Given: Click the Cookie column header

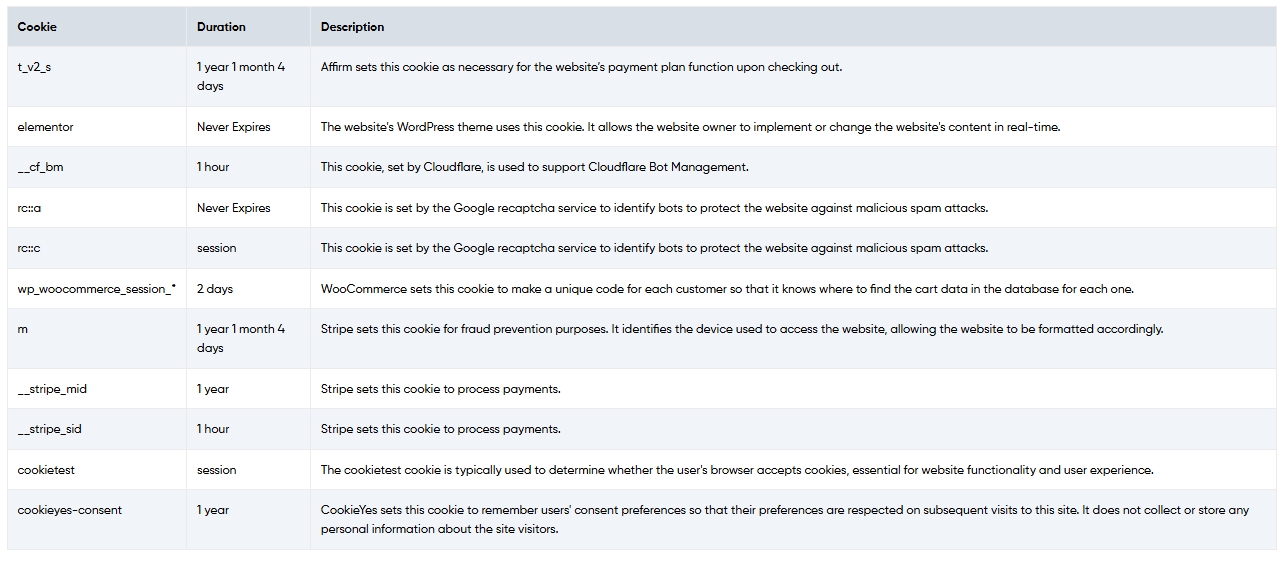Looking at the screenshot, I should 37,27.
